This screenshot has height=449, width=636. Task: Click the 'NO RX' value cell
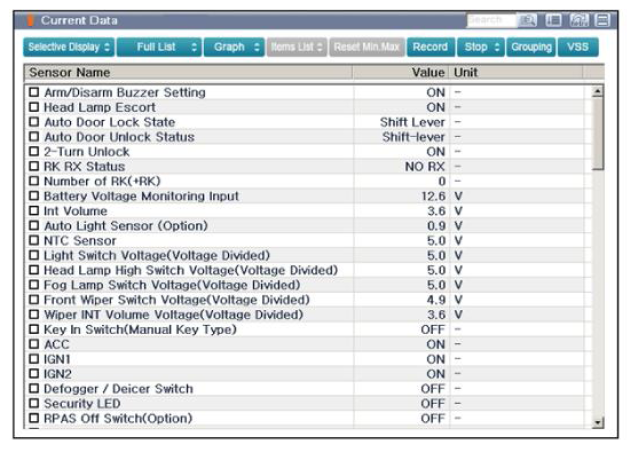click(425, 167)
